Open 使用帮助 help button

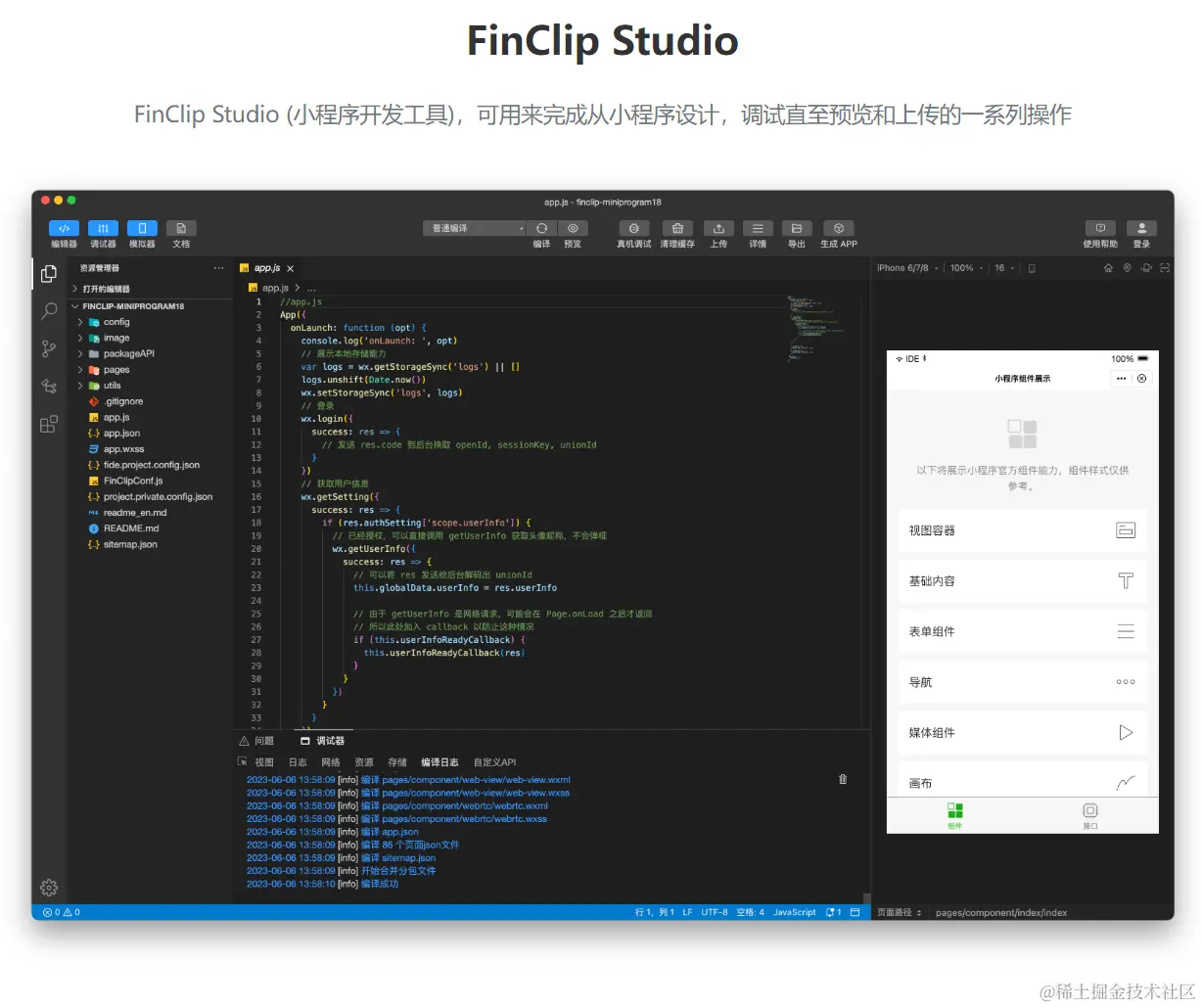[x=1100, y=228]
